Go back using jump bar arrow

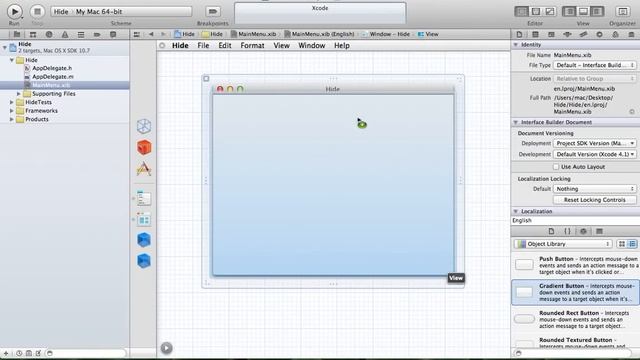[151, 34]
